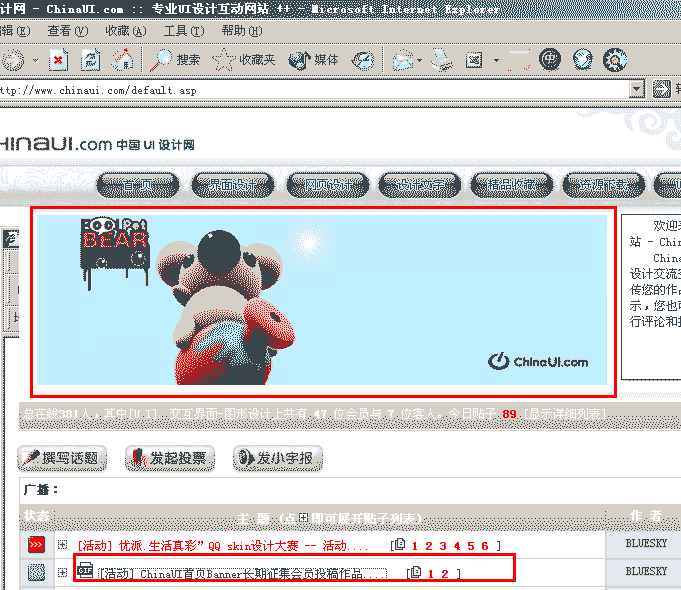Open the Edit icon dropdown arrow
Screen dimensions: 681x590
coord(496,60)
